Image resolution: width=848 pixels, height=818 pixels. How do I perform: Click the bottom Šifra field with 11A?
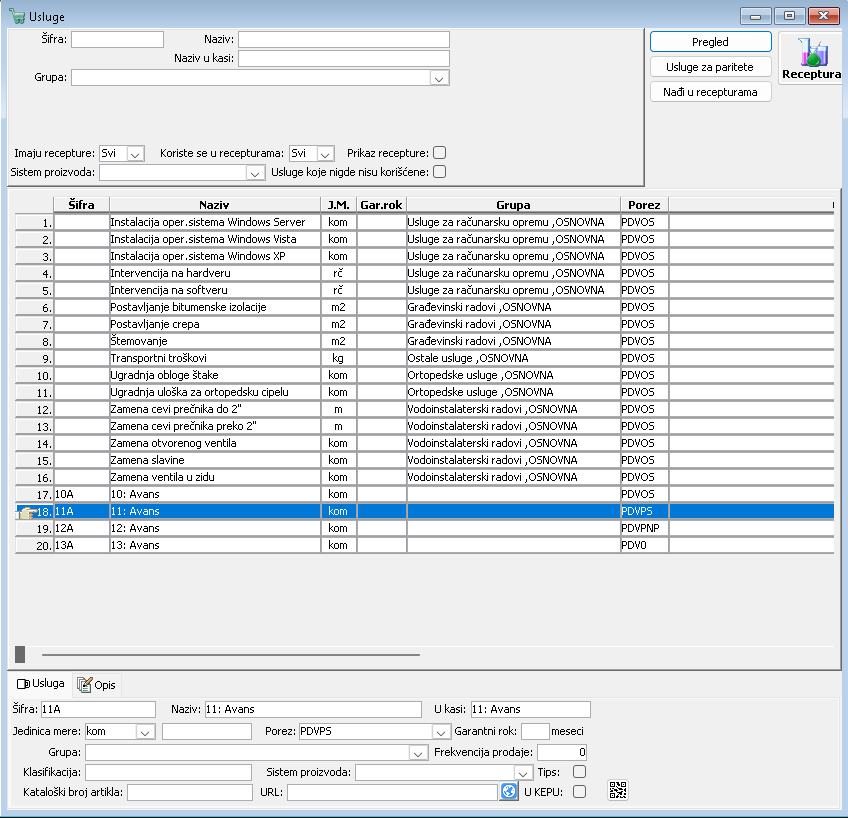tap(98, 709)
